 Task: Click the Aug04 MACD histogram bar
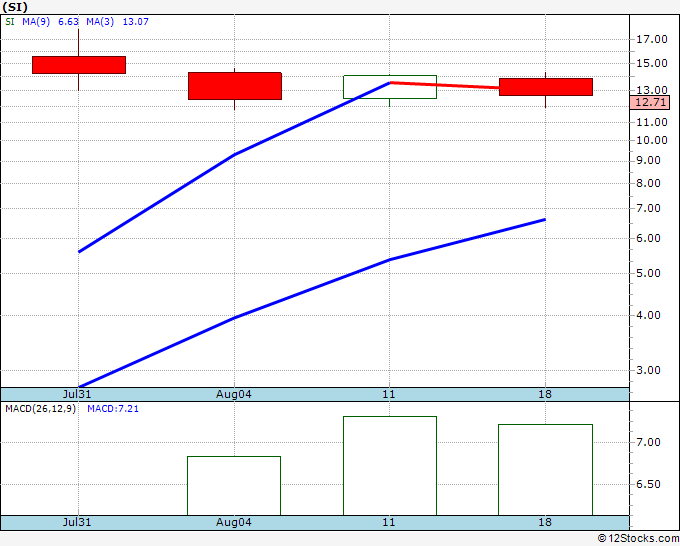234,486
